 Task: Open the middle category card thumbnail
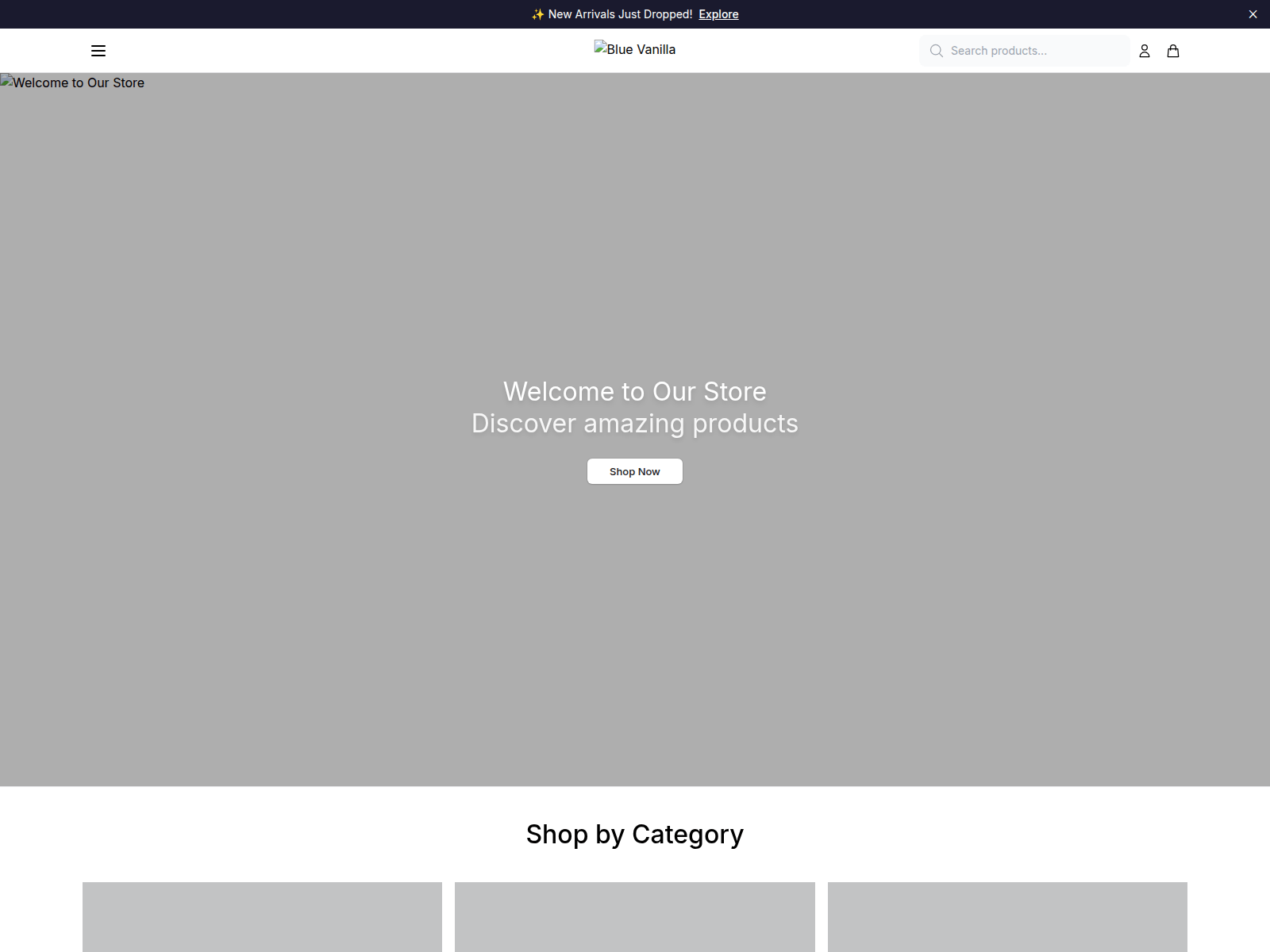click(x=635, y=917)
